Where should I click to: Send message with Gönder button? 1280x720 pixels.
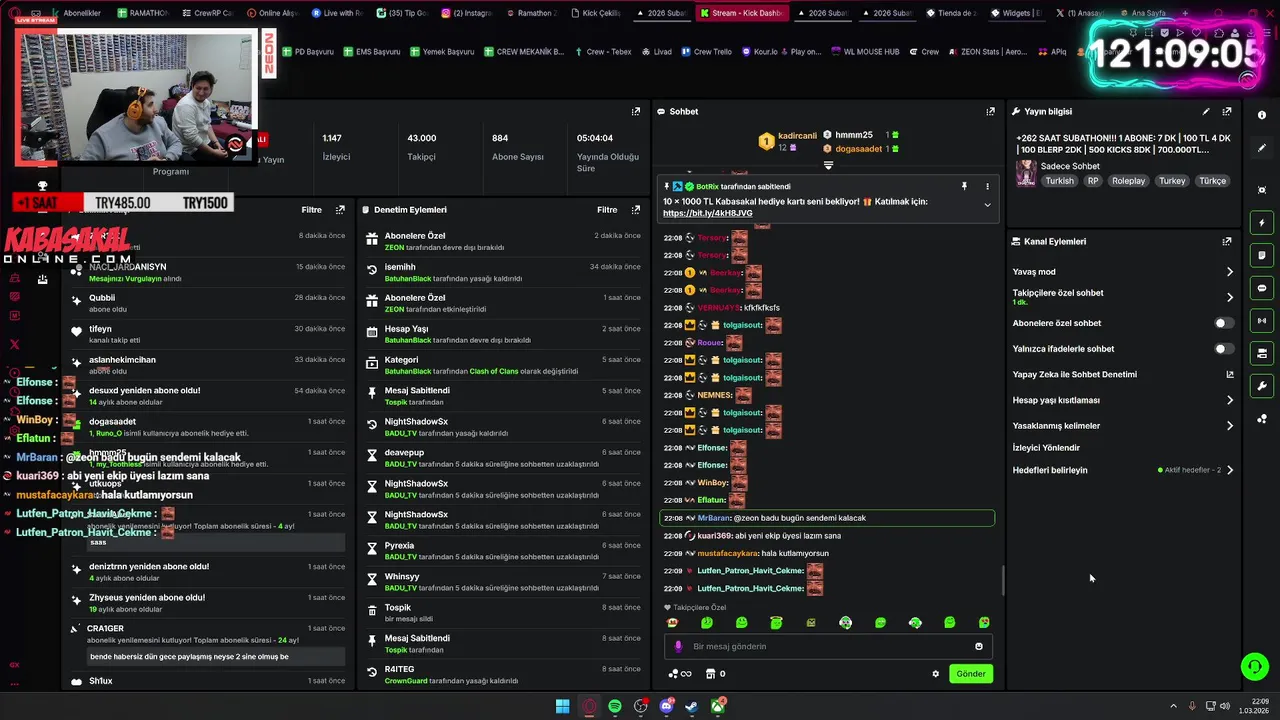(x=970, y=674)
